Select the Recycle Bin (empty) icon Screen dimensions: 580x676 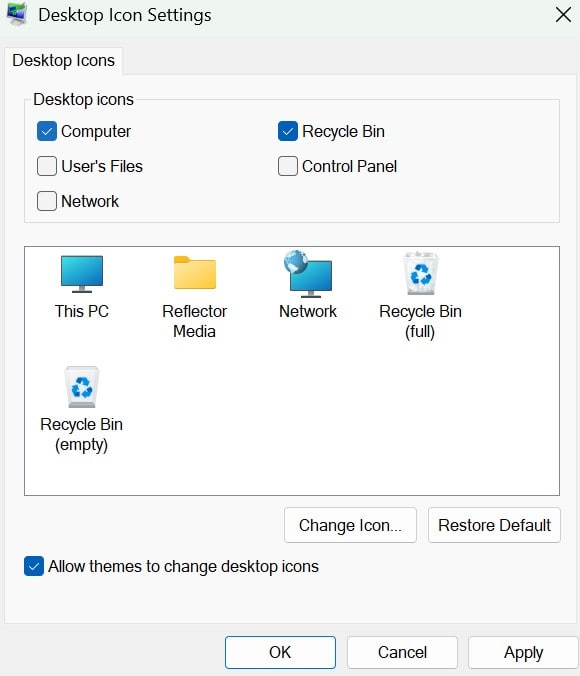82,387
